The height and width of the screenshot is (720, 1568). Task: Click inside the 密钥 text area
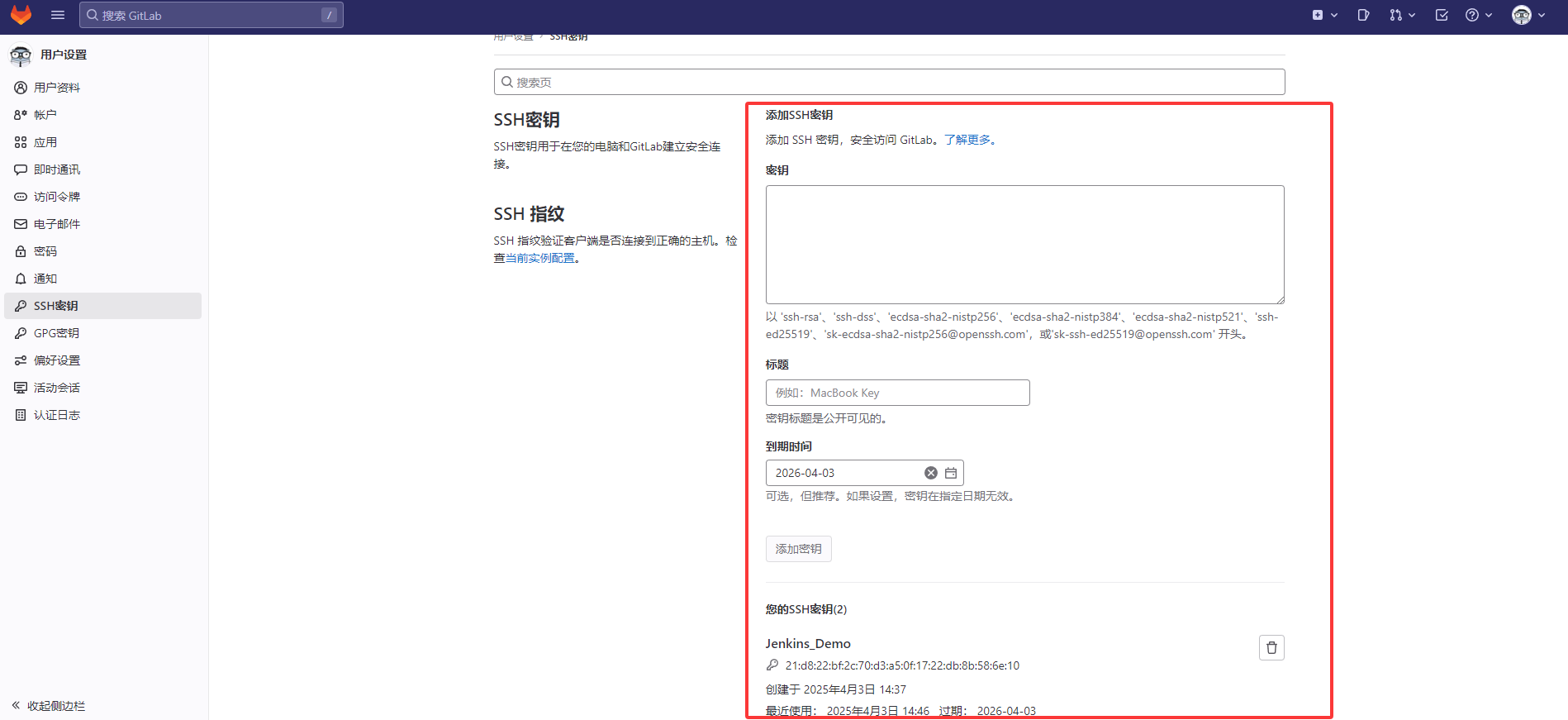(1024, 245)
